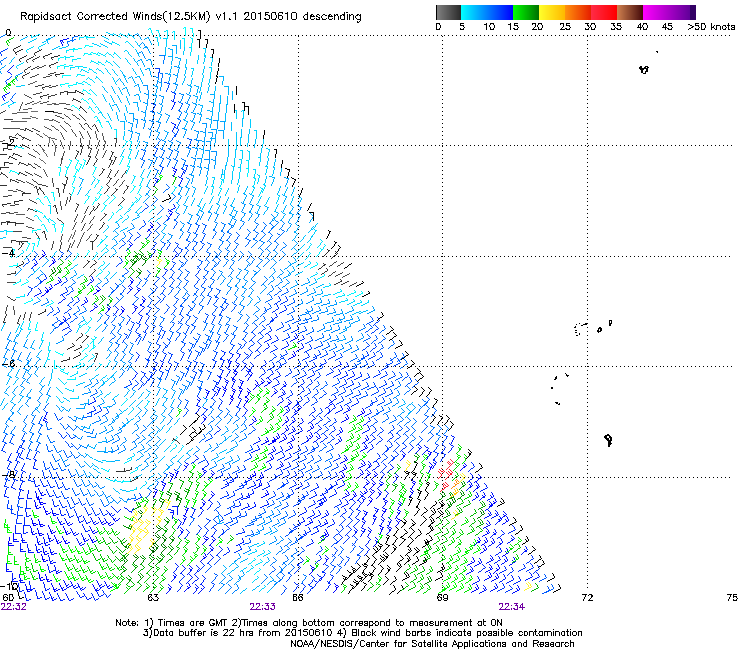Screen dimensions: 740x650
Task: Click the orange 25-30 knots legend swatch
Action: coord(578,12)
